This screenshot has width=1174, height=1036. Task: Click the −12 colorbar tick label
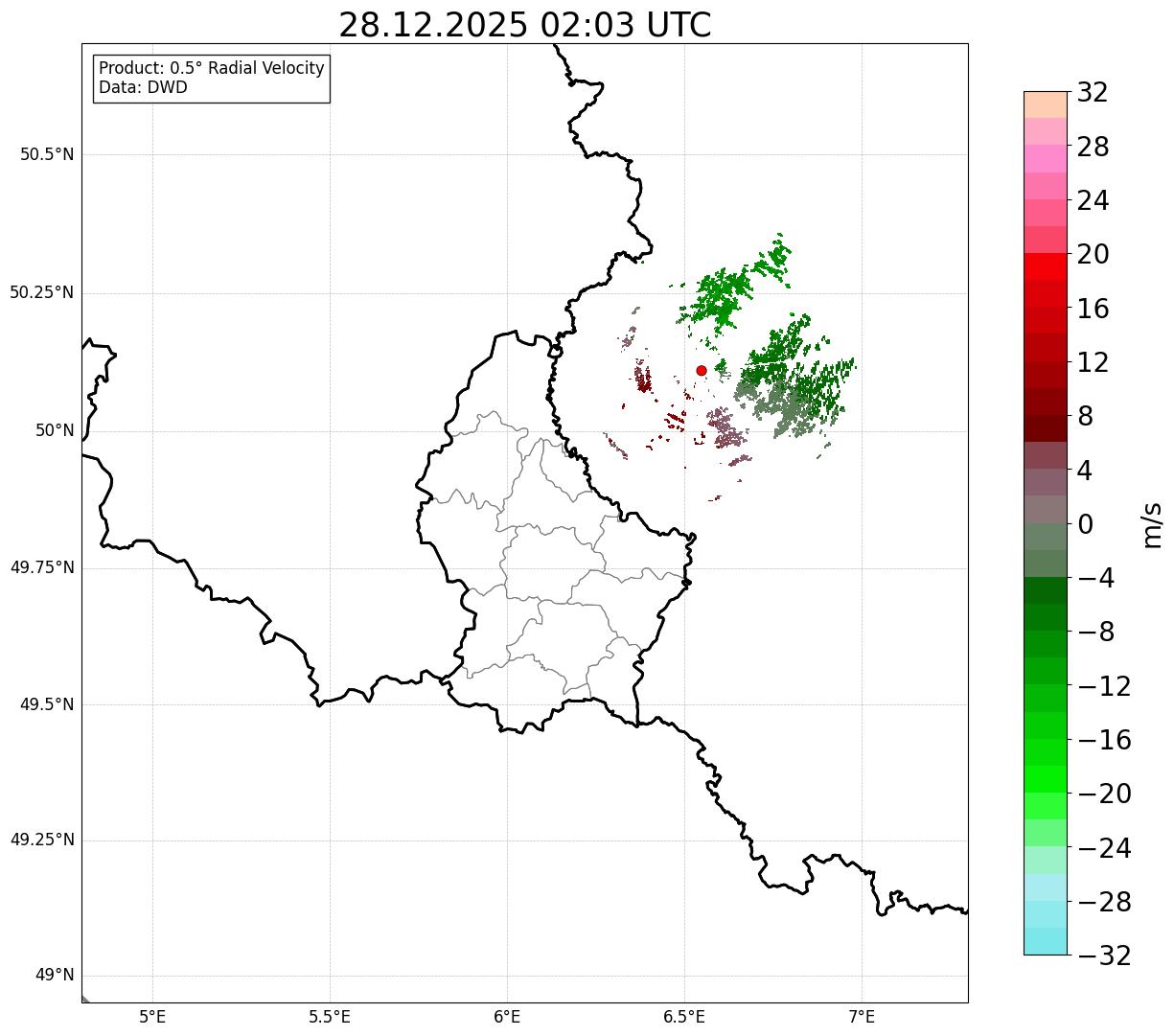click(1104, 686)
